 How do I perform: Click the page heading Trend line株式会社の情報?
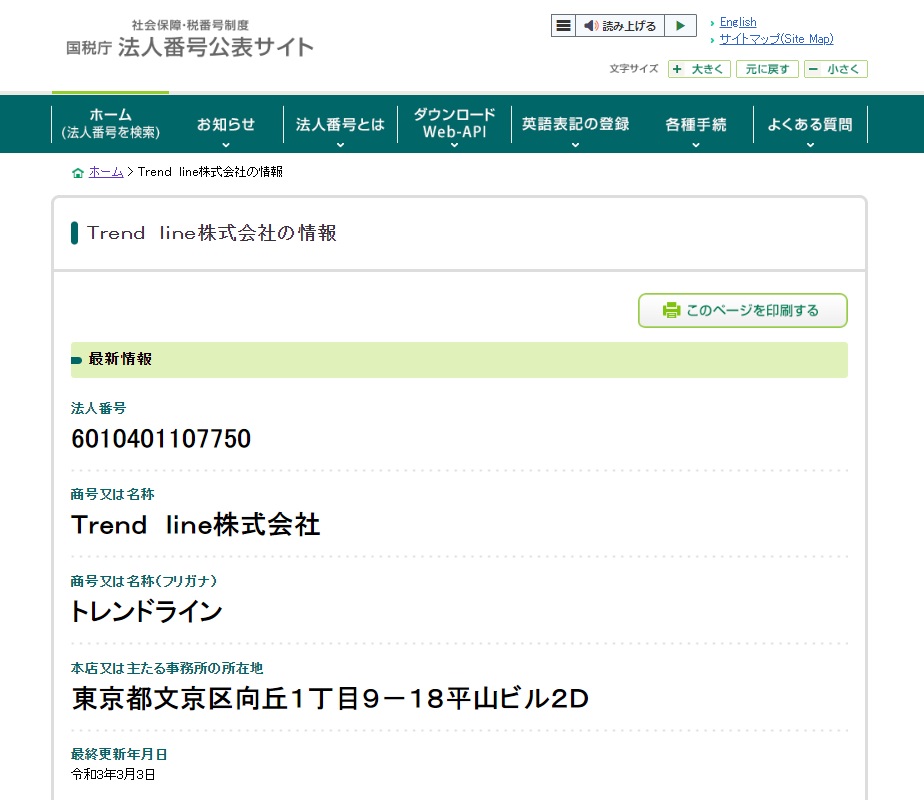(x=212, y=233)
